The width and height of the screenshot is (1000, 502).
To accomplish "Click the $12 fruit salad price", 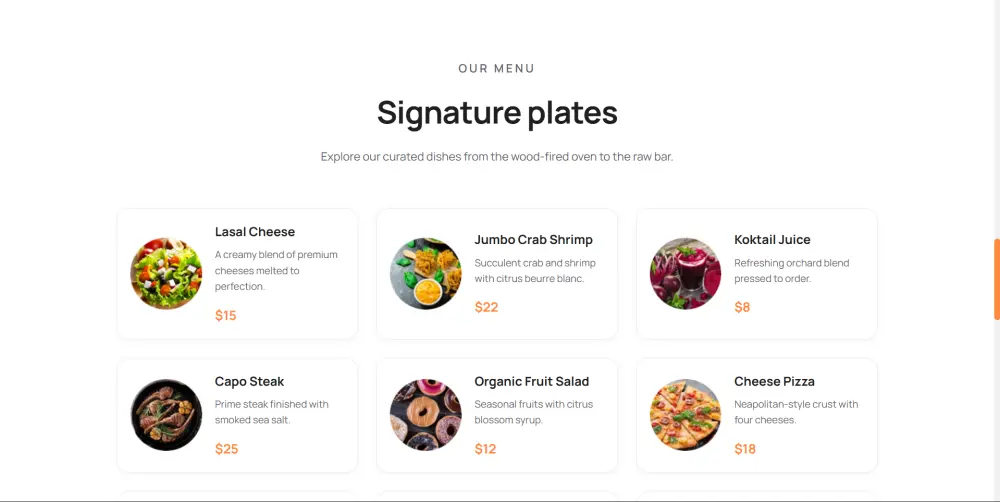I will pos(485,449).
